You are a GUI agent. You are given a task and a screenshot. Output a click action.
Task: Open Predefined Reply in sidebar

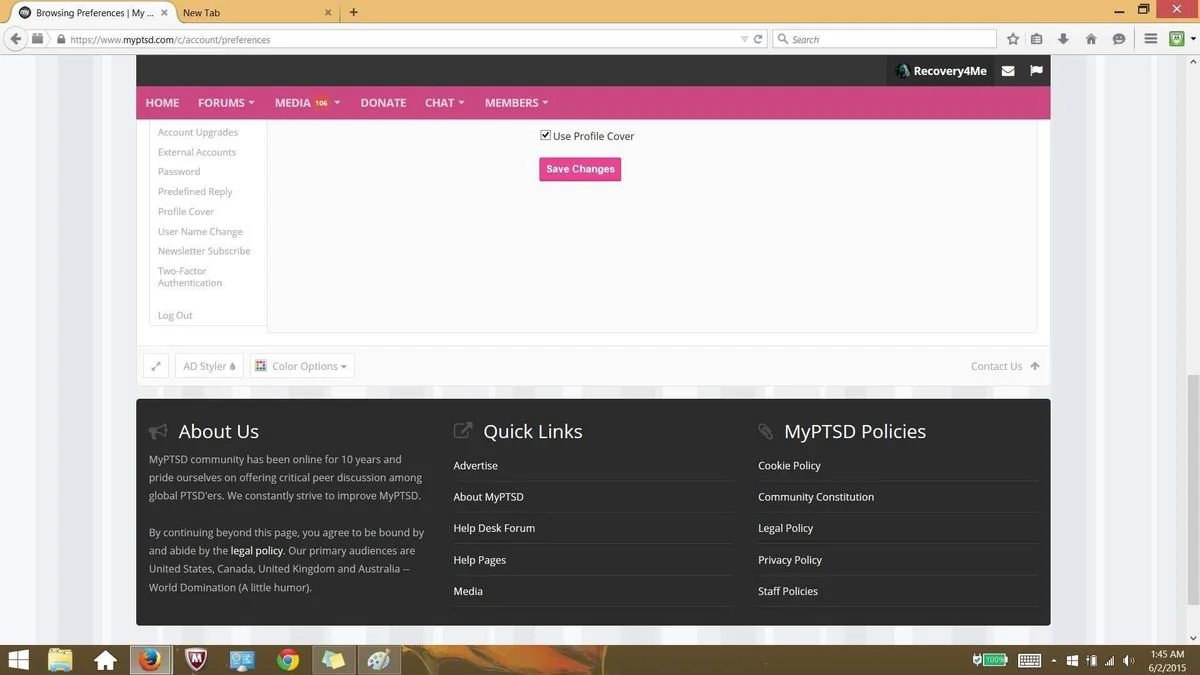pos(195,192)
